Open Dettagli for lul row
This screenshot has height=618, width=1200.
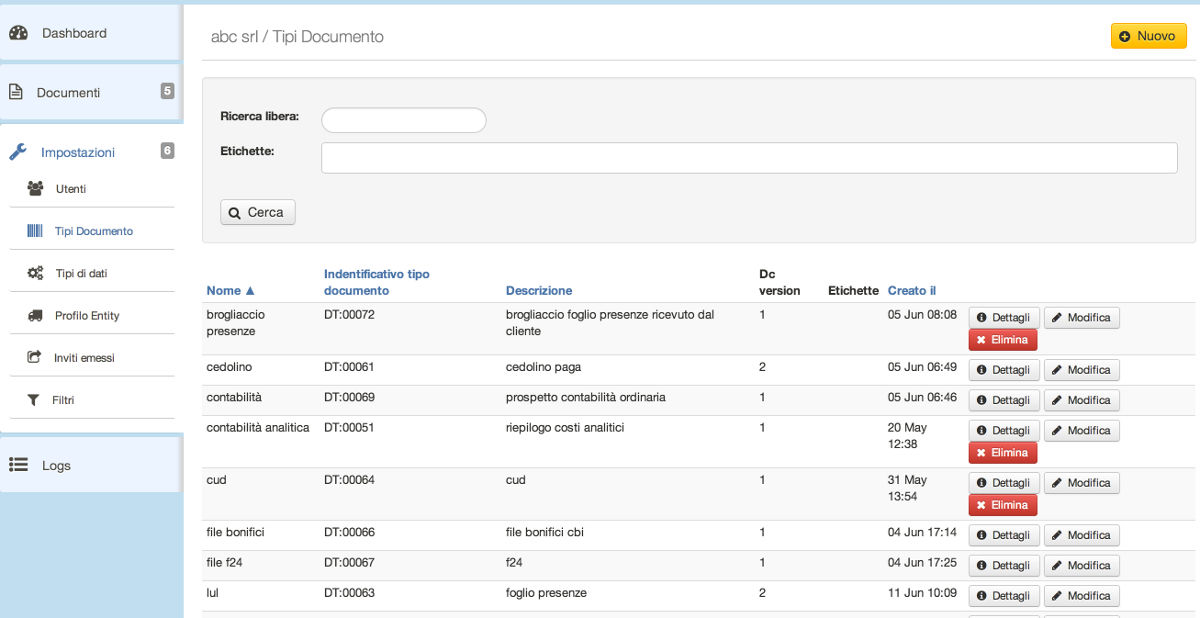[x=1004, y=595]
